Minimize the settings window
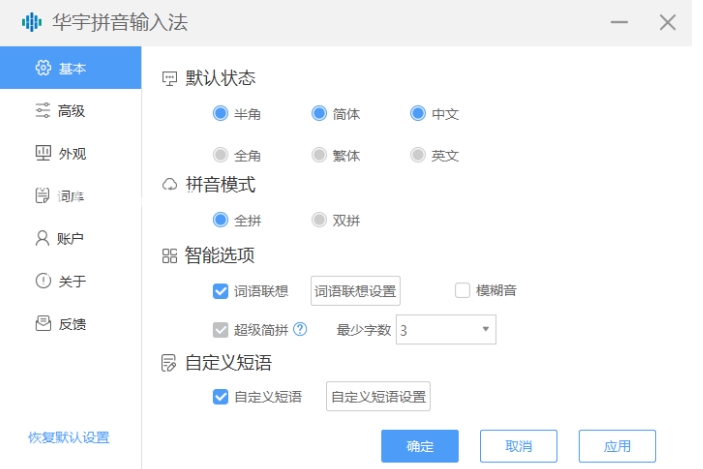The width and height of the screenshot is (703, 469). click(x=619, y=22)
